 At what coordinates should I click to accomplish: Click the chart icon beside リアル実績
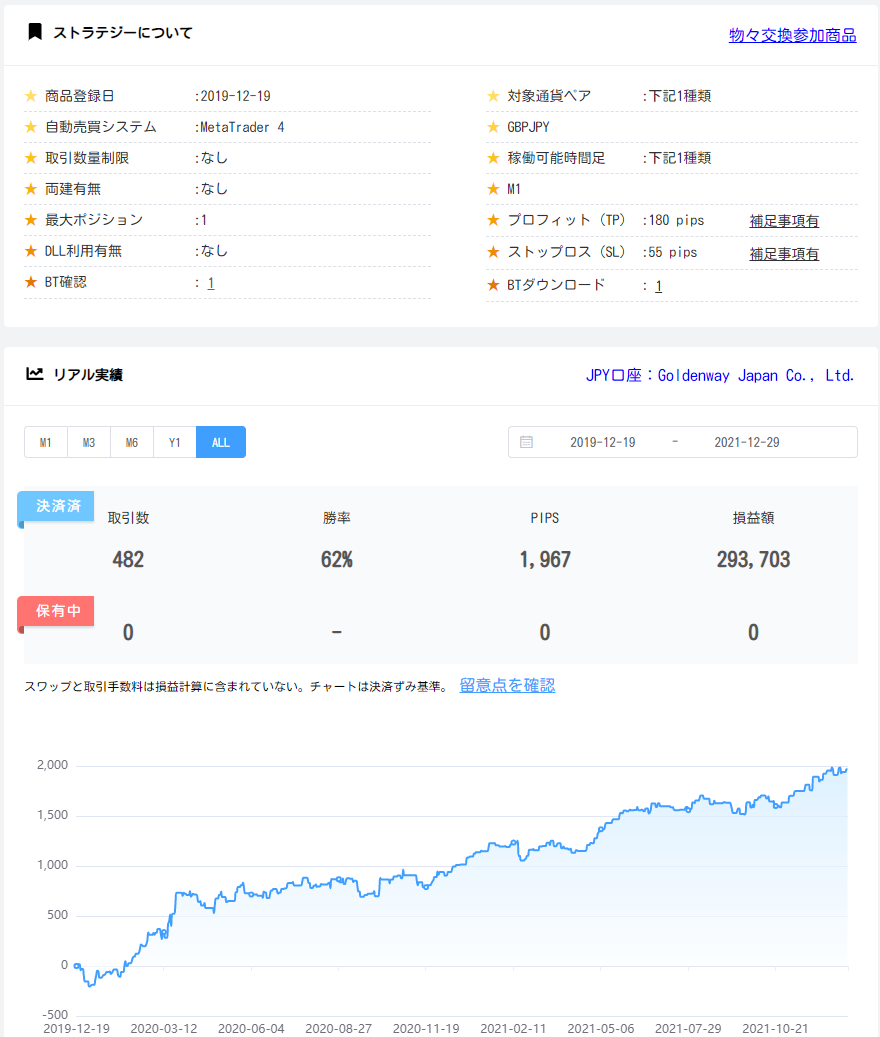[37, 373]
